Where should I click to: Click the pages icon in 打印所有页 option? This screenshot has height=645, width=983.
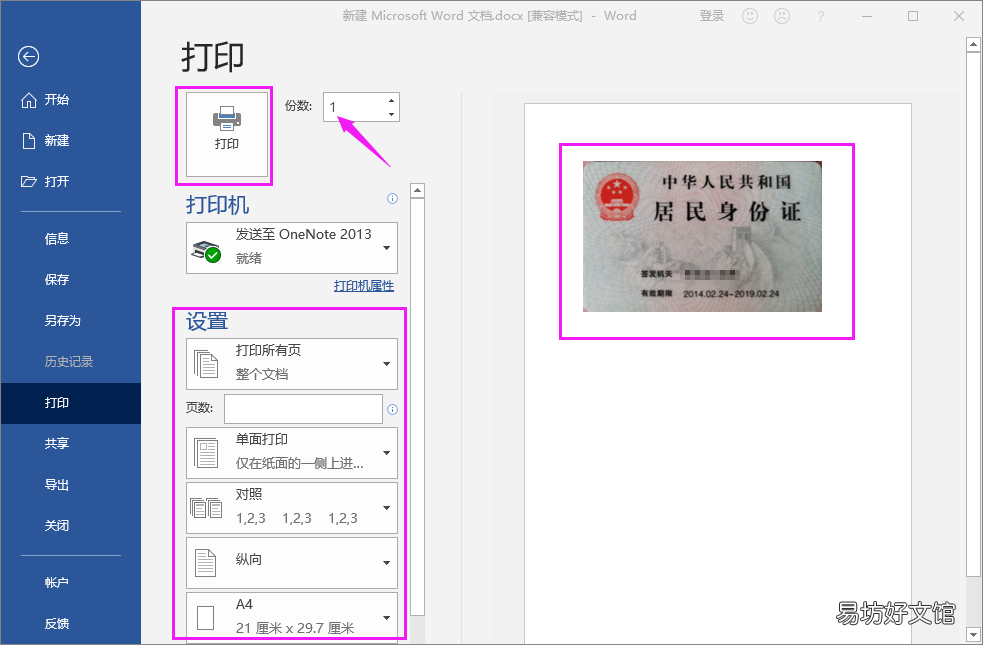206,364
